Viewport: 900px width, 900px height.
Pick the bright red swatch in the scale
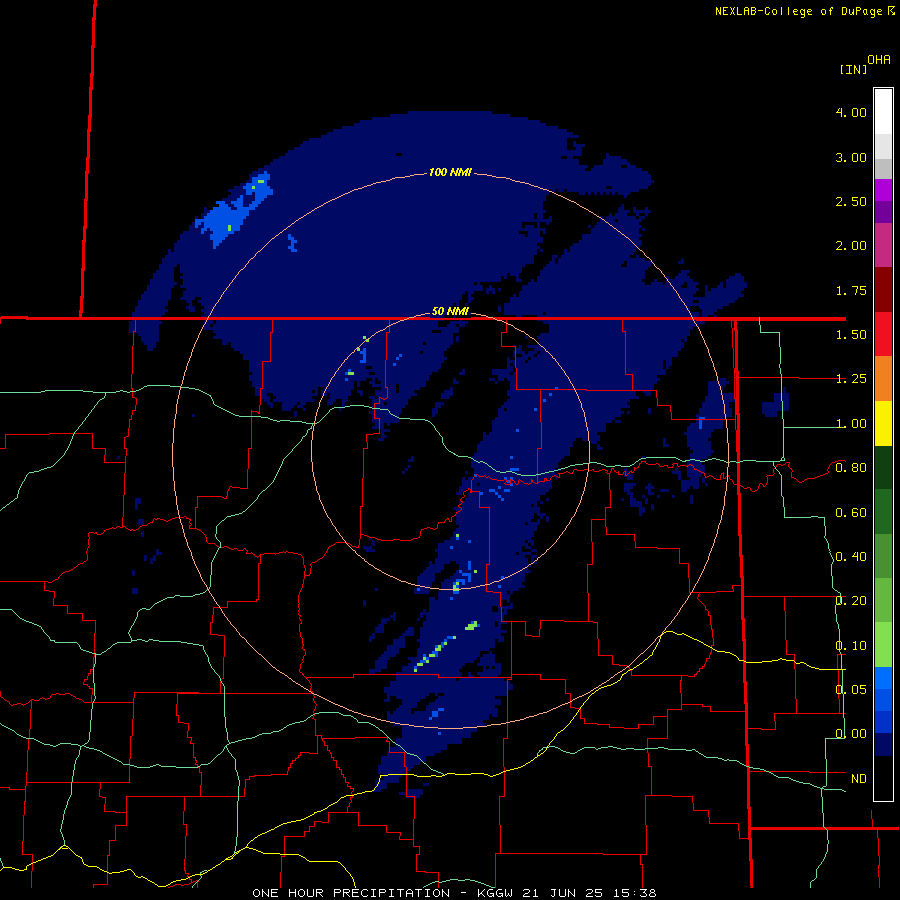click(x=883, y=334)
